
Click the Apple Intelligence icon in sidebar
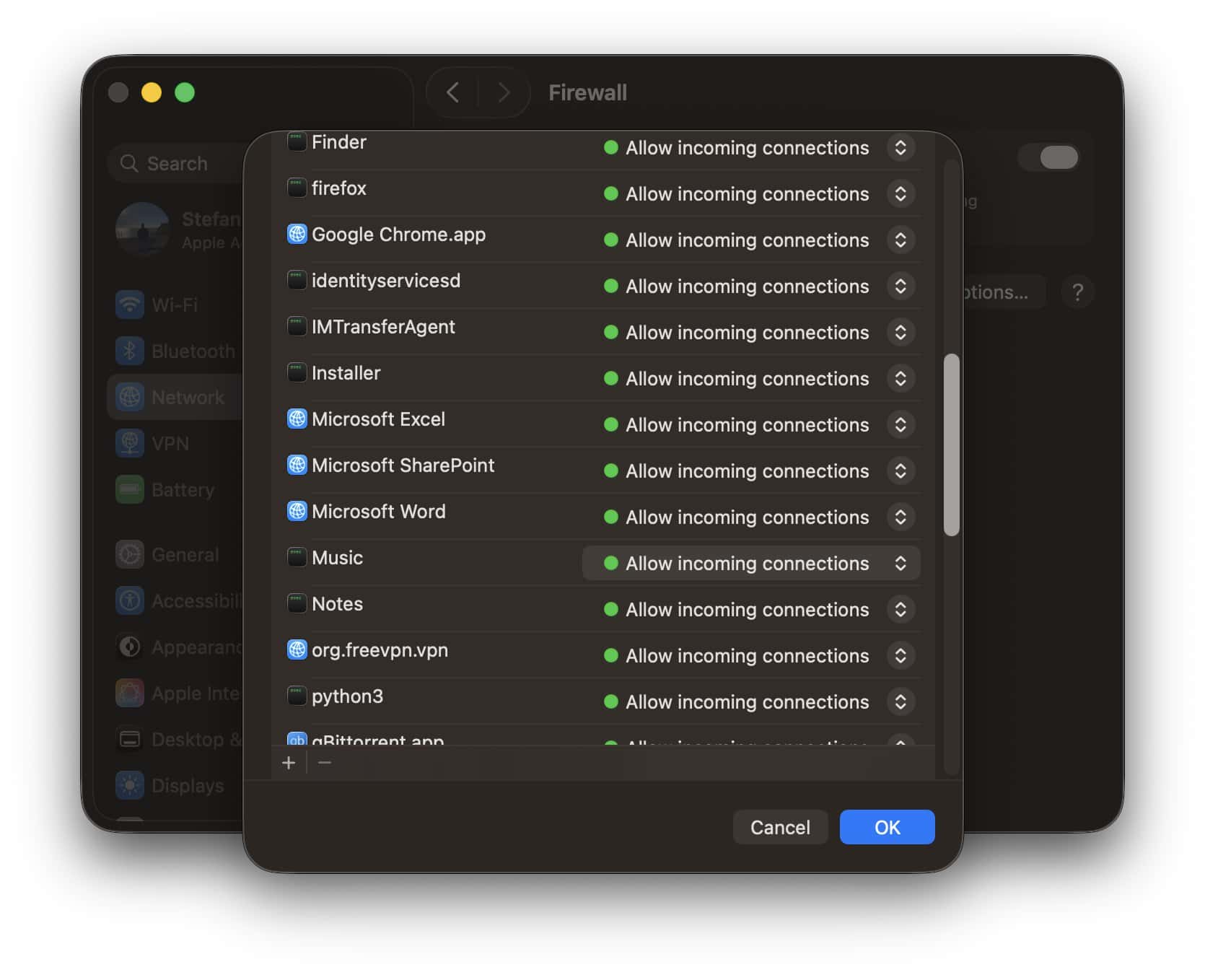130,693
